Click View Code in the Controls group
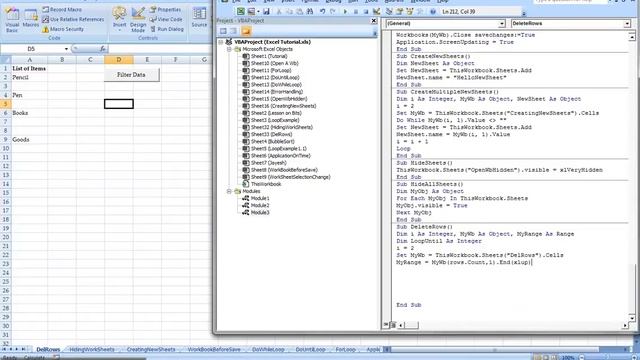This screenshot has width=640, height=360. coord(166,19)
